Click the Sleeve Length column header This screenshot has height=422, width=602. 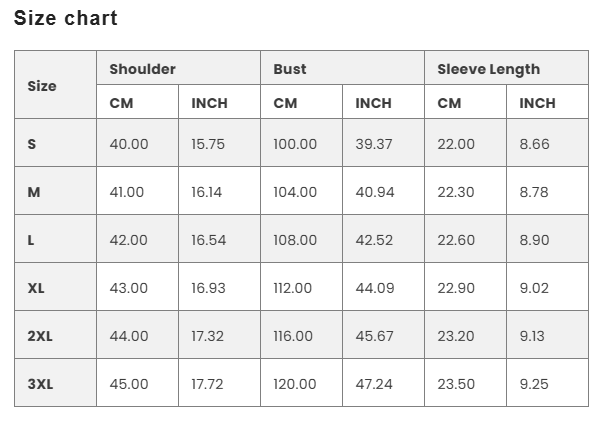488,69
